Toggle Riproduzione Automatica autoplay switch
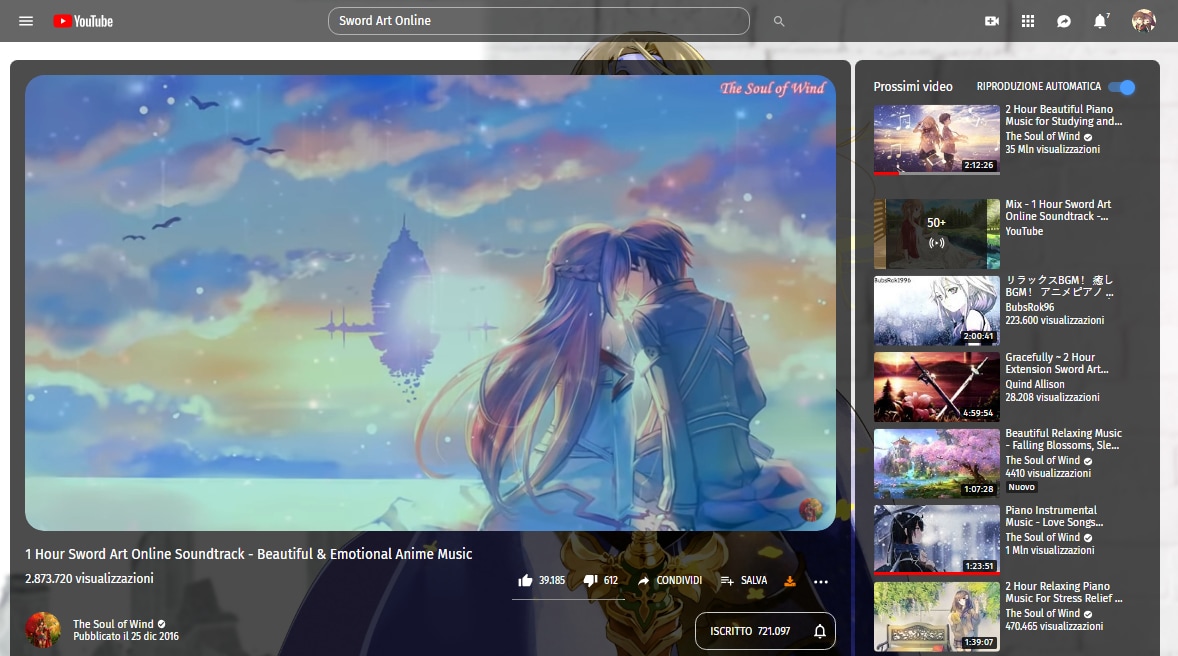The width and height of the screenshot is (1178, 656). (x=1122, y=87)
